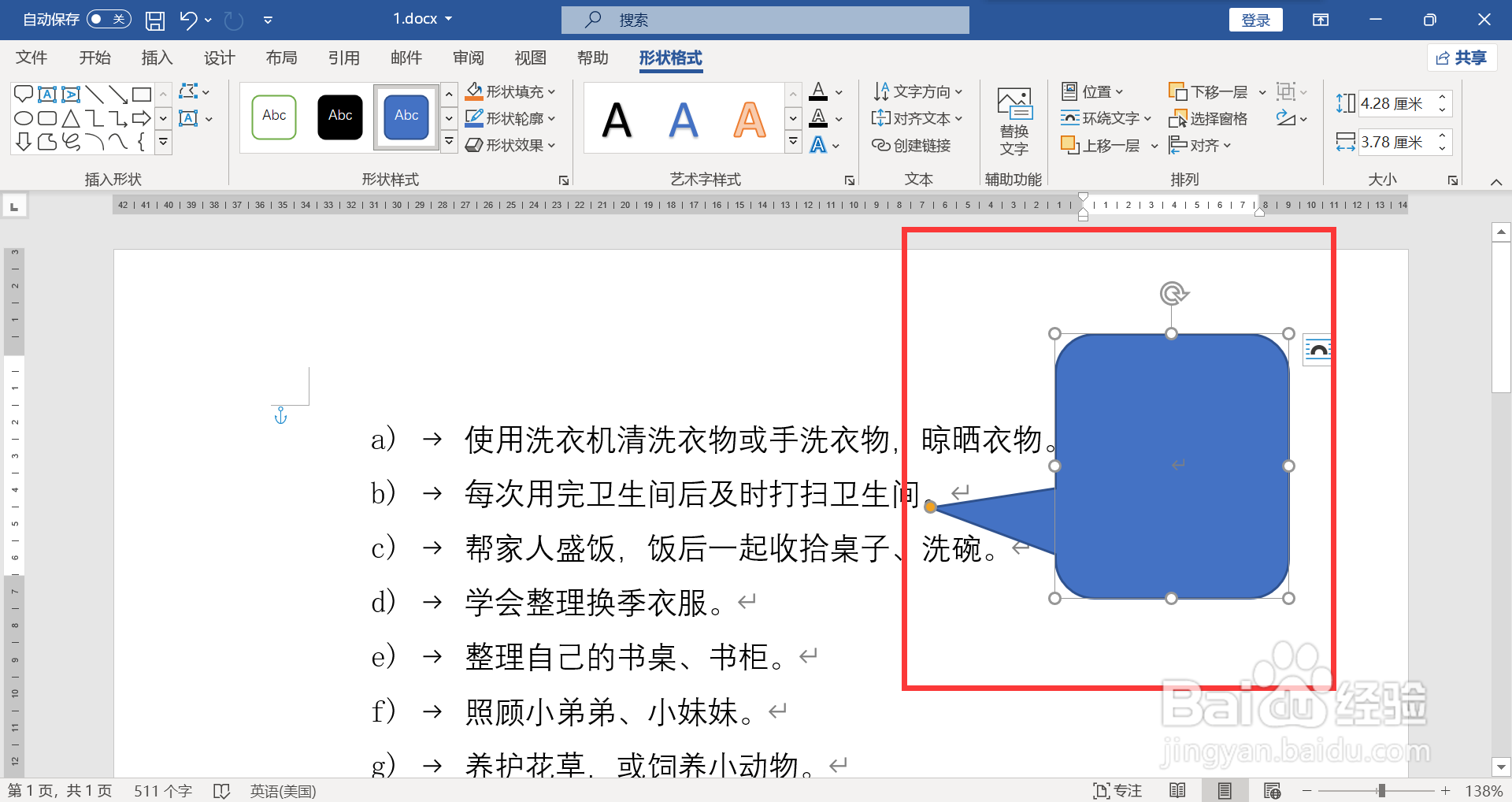Open the Edit Shape points menu
Screen dimensions: 1512x802
click(x=195, y=91)
